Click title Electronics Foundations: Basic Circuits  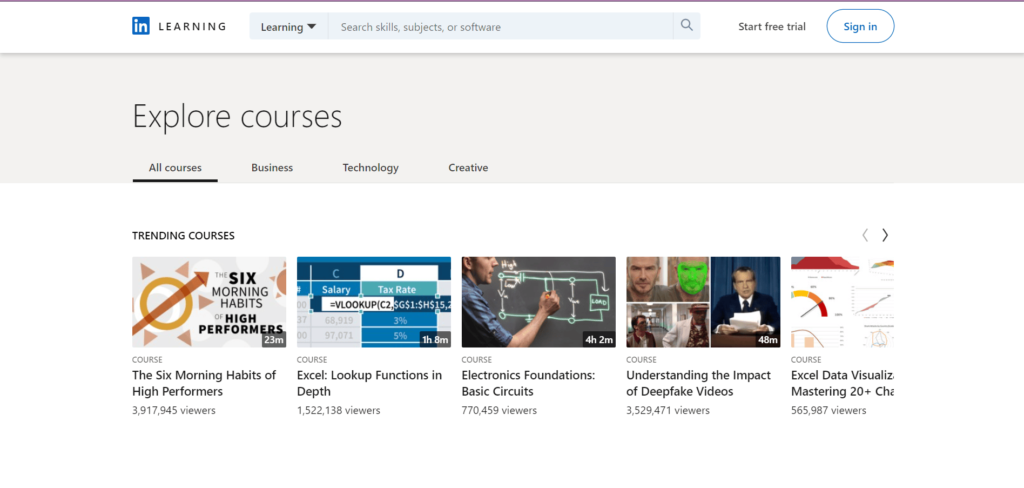pyautogui.click(x=528, y=383)
